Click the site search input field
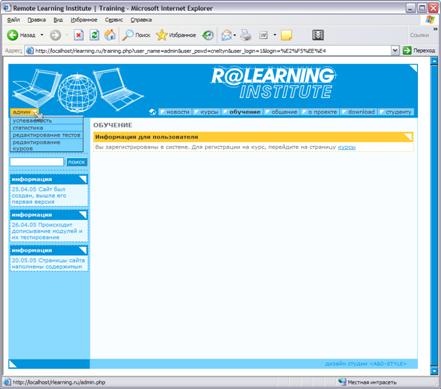The image size is (441, 389). (37, 162)
